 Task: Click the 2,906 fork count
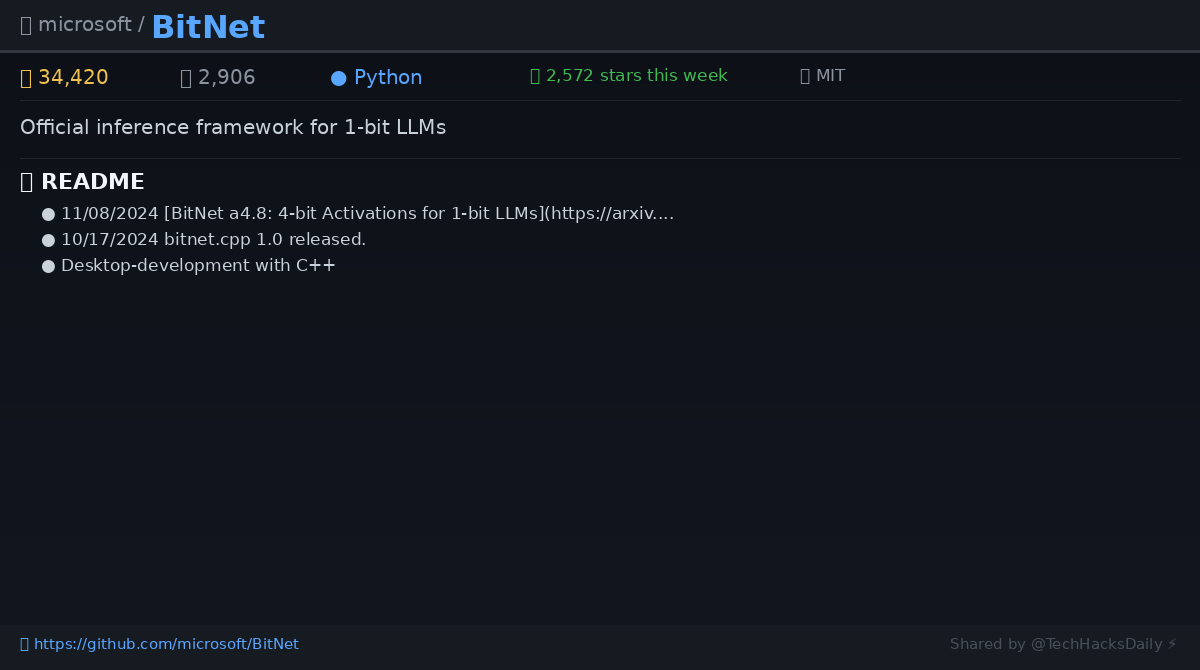click(226, 77)
